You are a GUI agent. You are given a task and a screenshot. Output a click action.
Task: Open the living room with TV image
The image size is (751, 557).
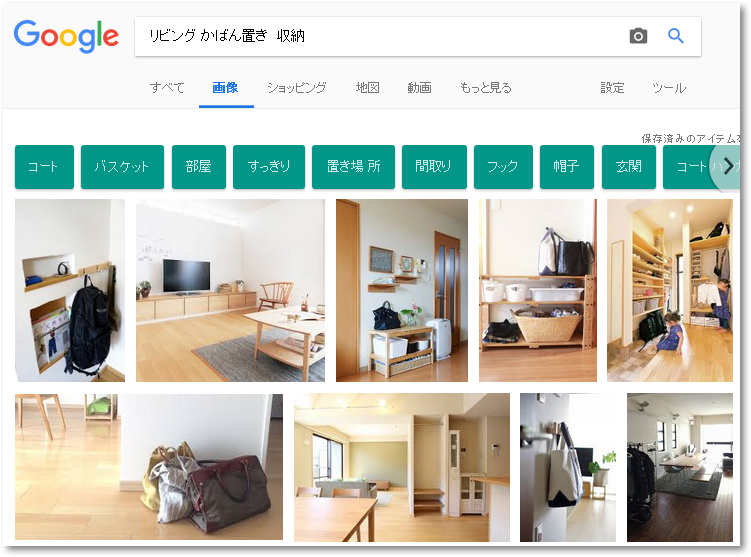click(230, 290)
